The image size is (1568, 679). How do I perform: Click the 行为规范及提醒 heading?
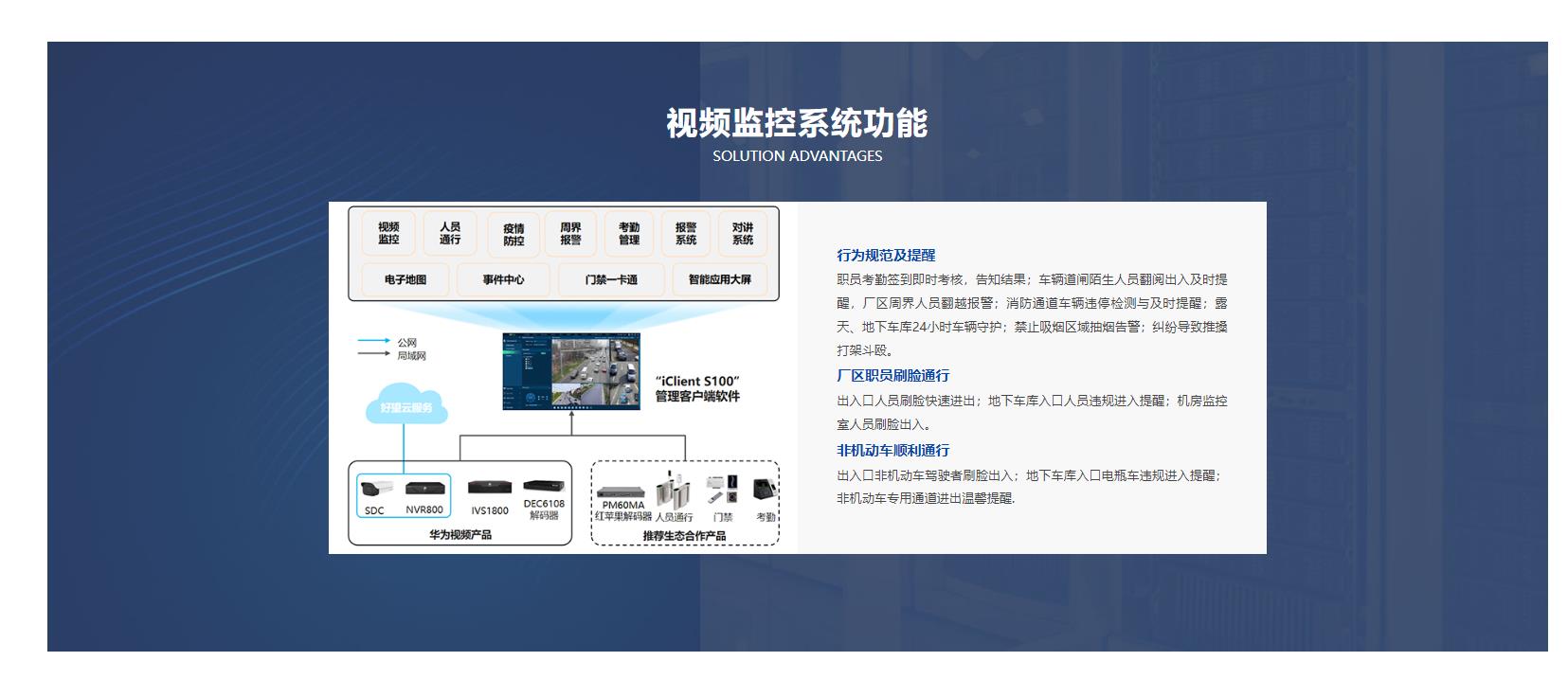tap(886, 255)
